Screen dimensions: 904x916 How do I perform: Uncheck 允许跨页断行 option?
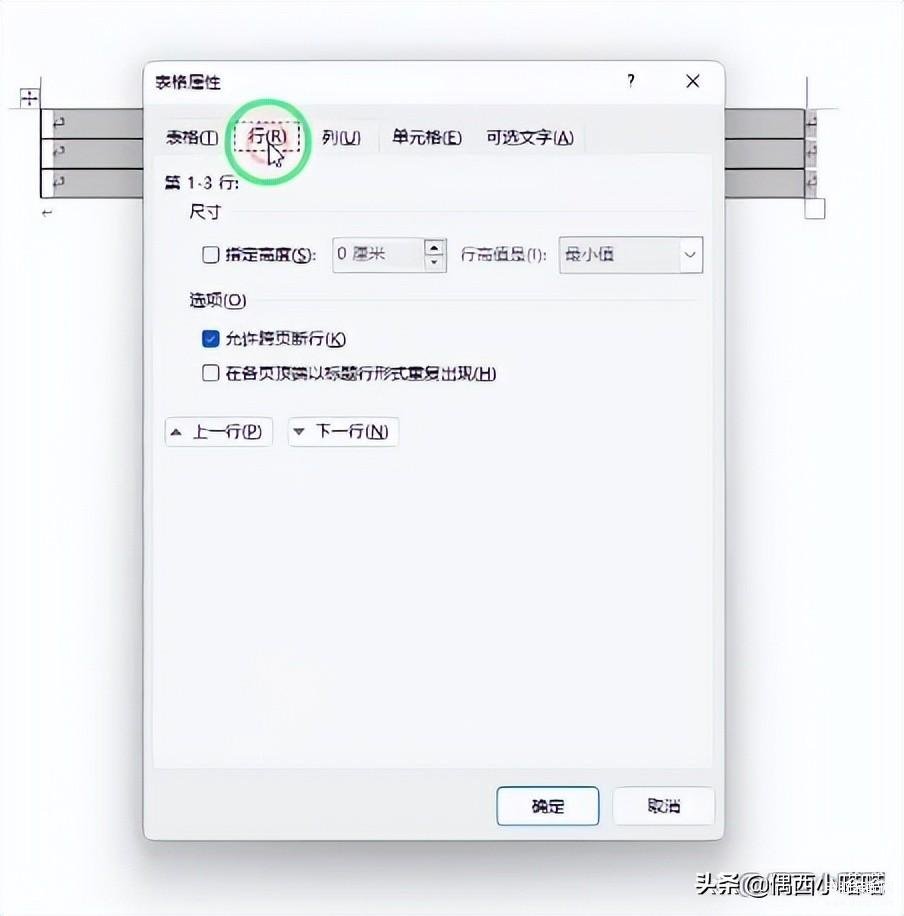(x=210, y=339)
